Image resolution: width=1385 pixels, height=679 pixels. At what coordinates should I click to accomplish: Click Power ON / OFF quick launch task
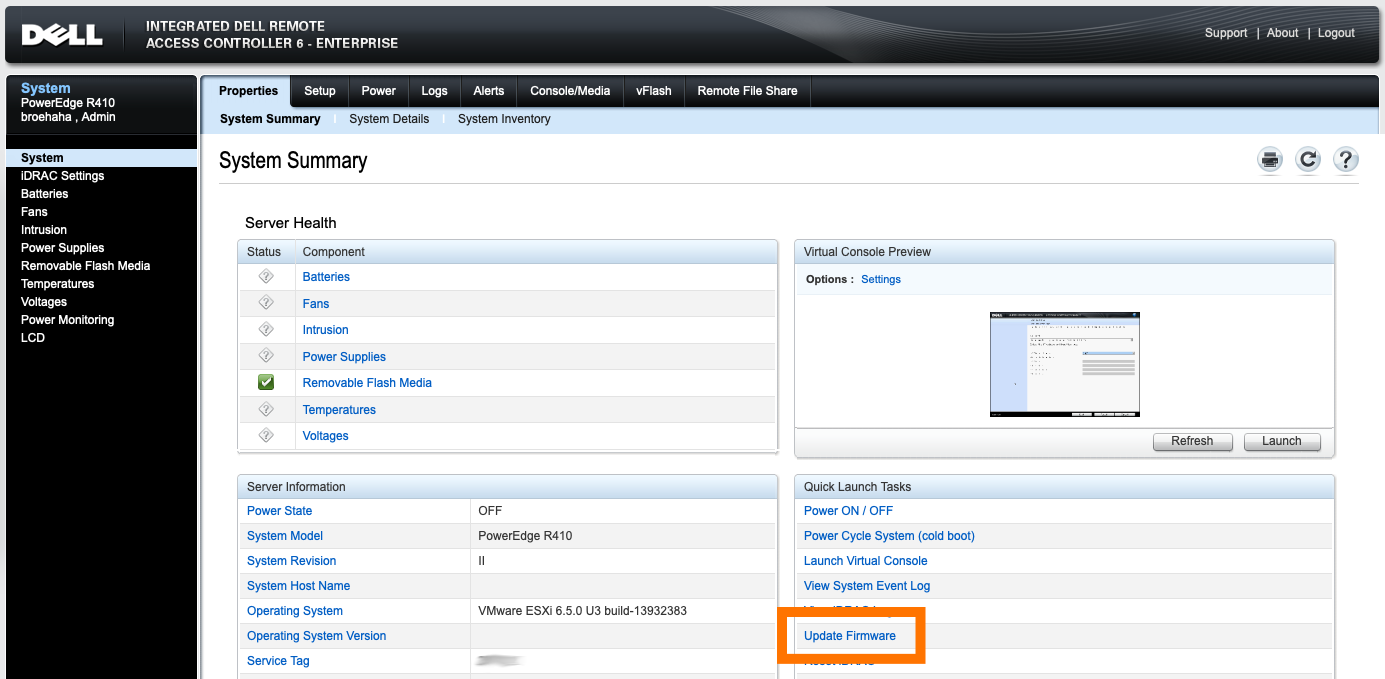point(848,511)
